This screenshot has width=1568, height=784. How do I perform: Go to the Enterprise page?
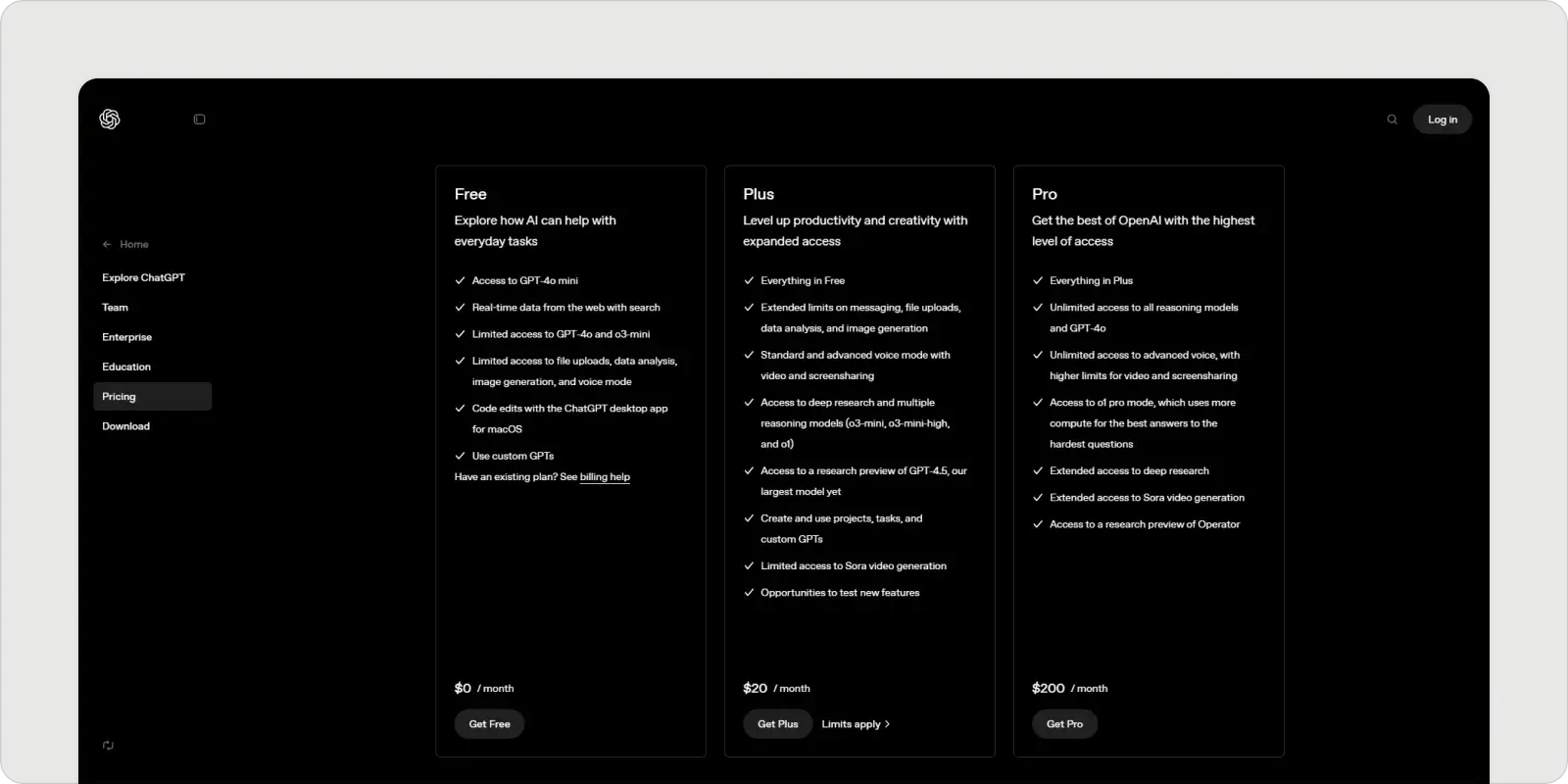pos(126,337)
